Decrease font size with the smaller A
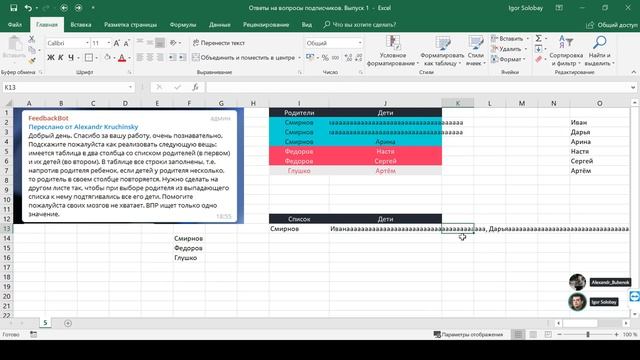 pyautogui.click(x=127, y=43)
